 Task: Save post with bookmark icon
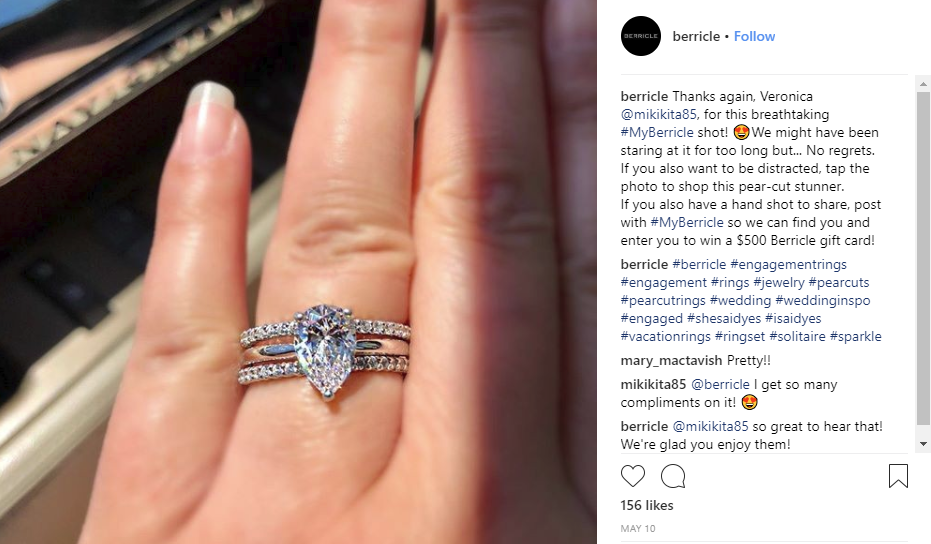[898, 476]
